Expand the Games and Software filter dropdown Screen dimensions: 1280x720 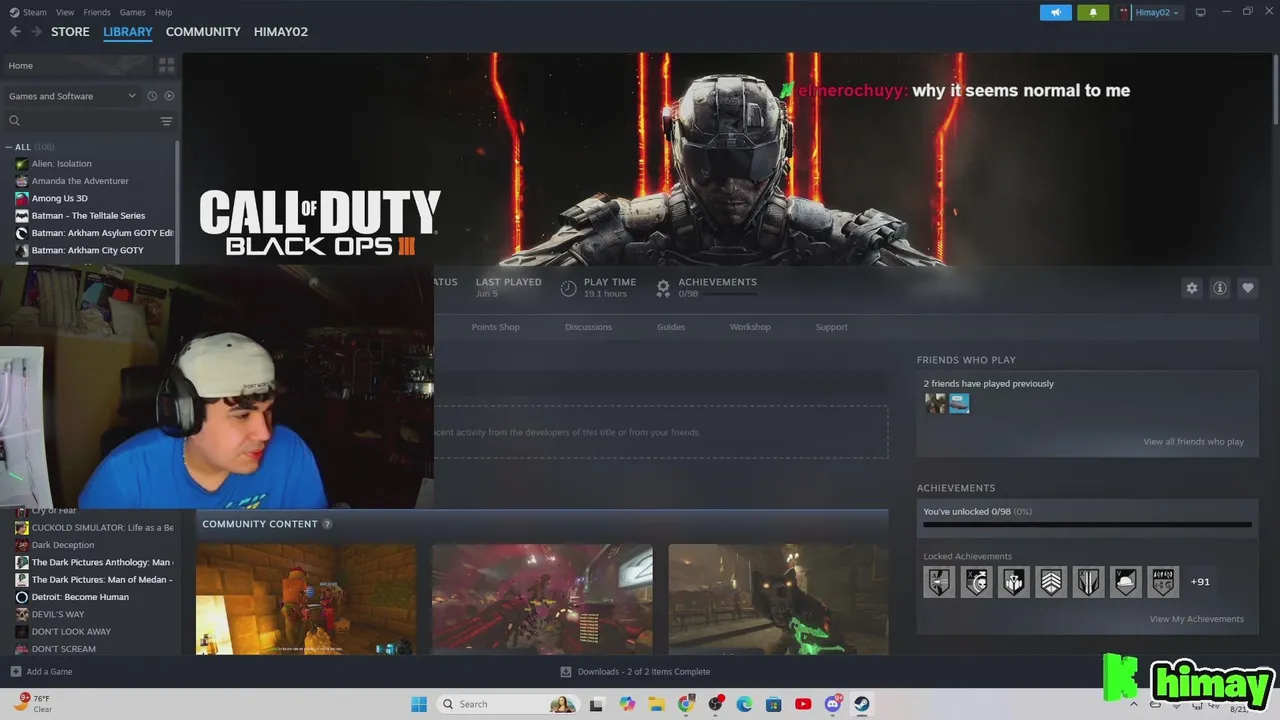72,96
